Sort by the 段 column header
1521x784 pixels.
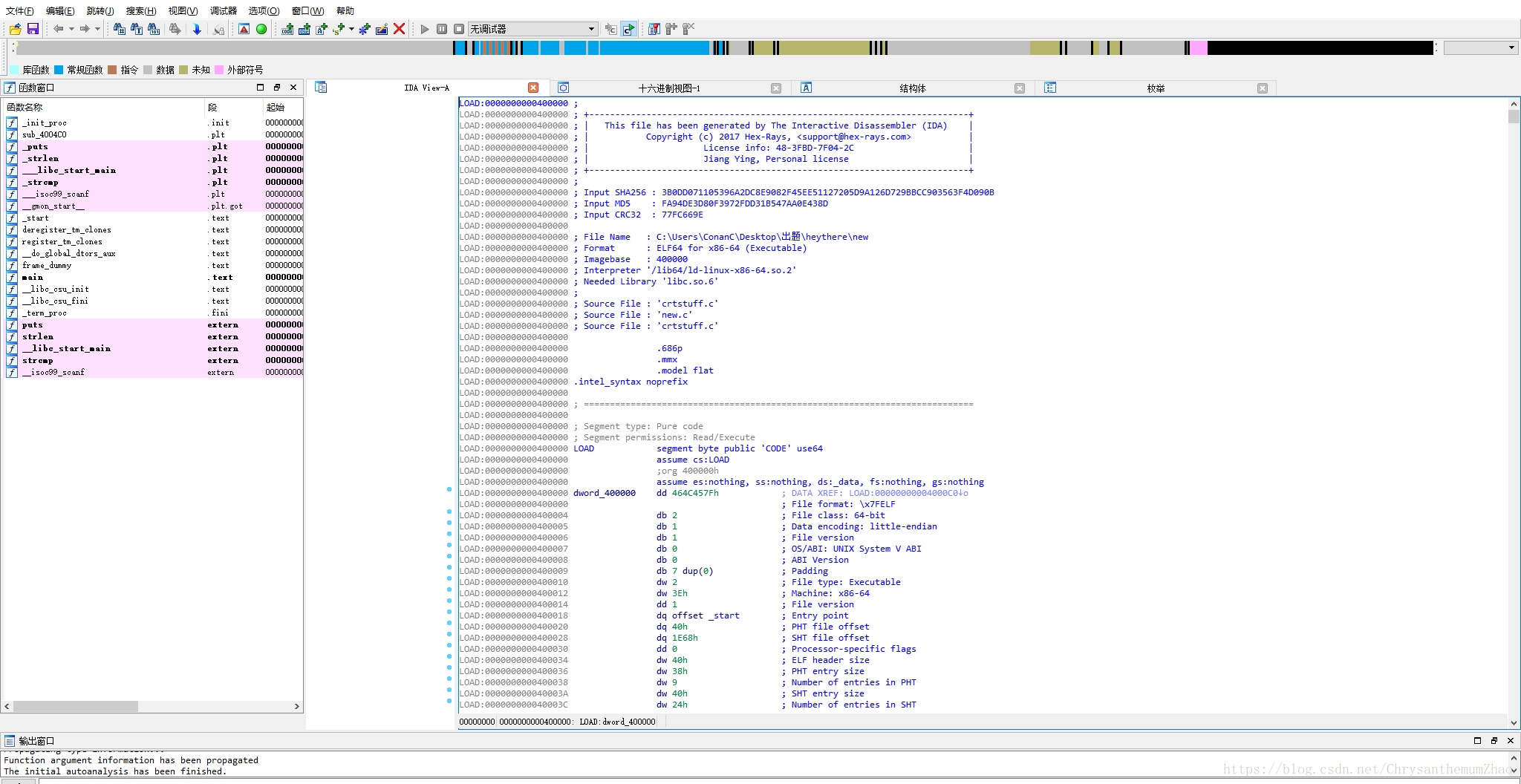click(234, 107)
